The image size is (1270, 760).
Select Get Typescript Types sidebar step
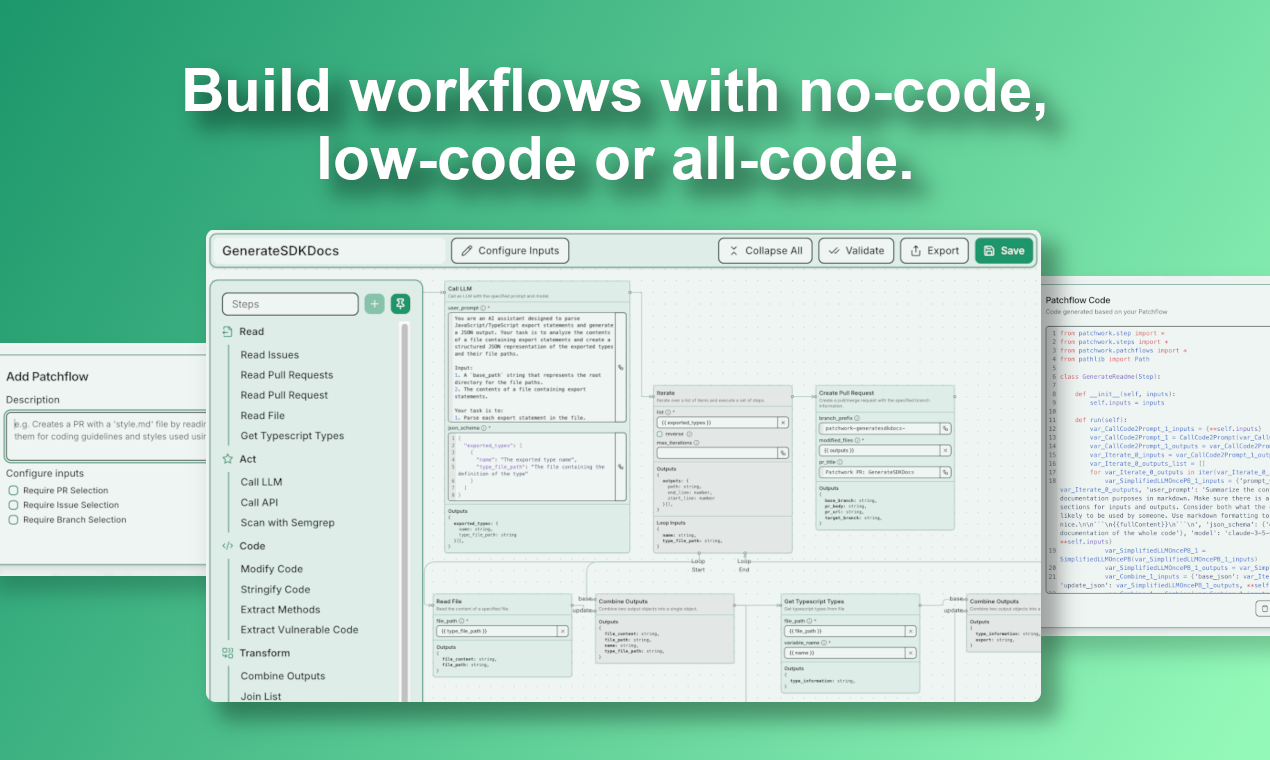pyautogui.click(x=292, y=436)
